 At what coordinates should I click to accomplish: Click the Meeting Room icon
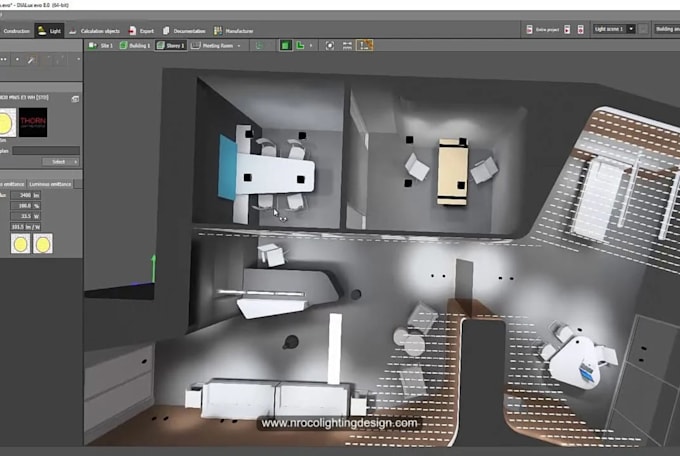point(196,45)
